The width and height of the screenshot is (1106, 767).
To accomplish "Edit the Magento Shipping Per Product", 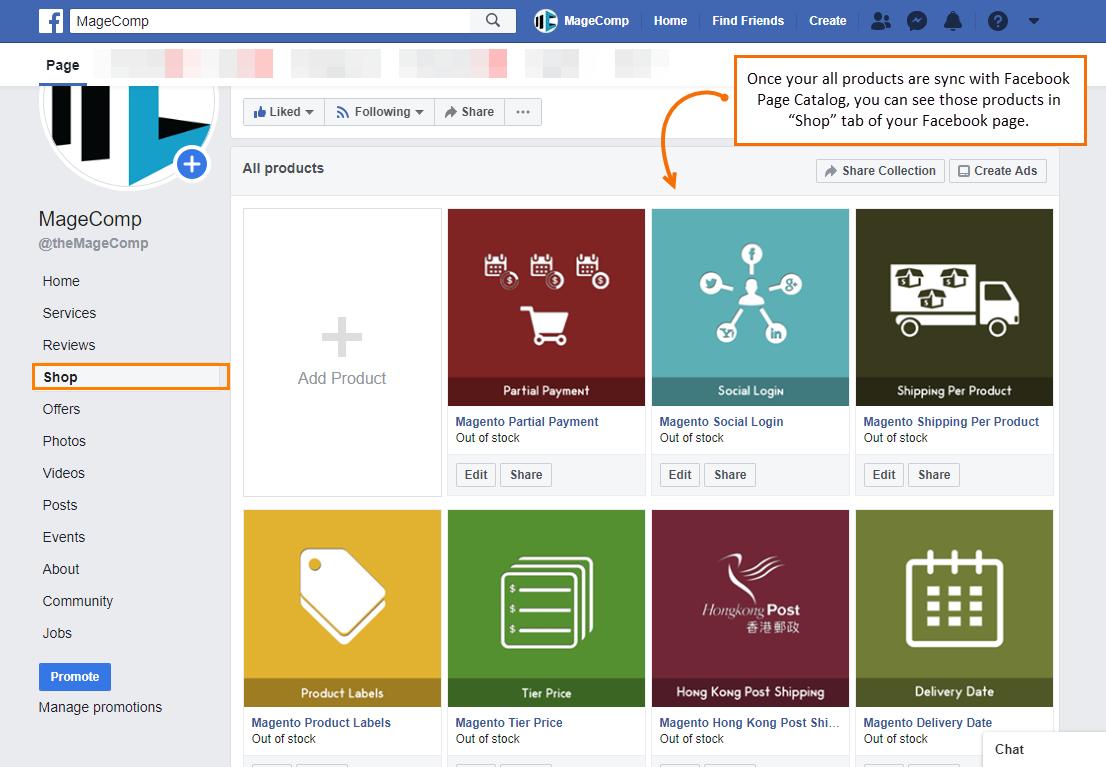I will pos(883,475).
